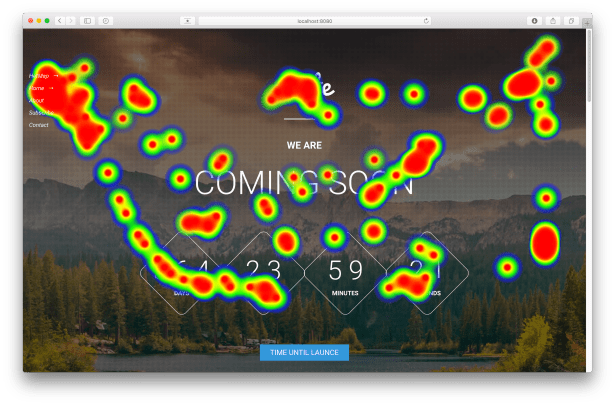This screenshot has height=405, width=615.
Task: Click the history clock toolbar icon
Action: tap(106, 20)
